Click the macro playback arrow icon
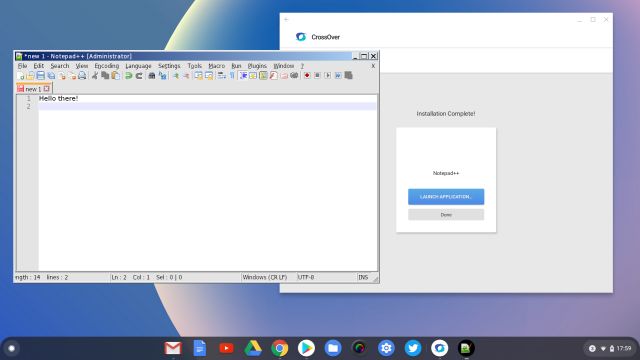This screenshot has width=640, height=360. click(327, 76)
